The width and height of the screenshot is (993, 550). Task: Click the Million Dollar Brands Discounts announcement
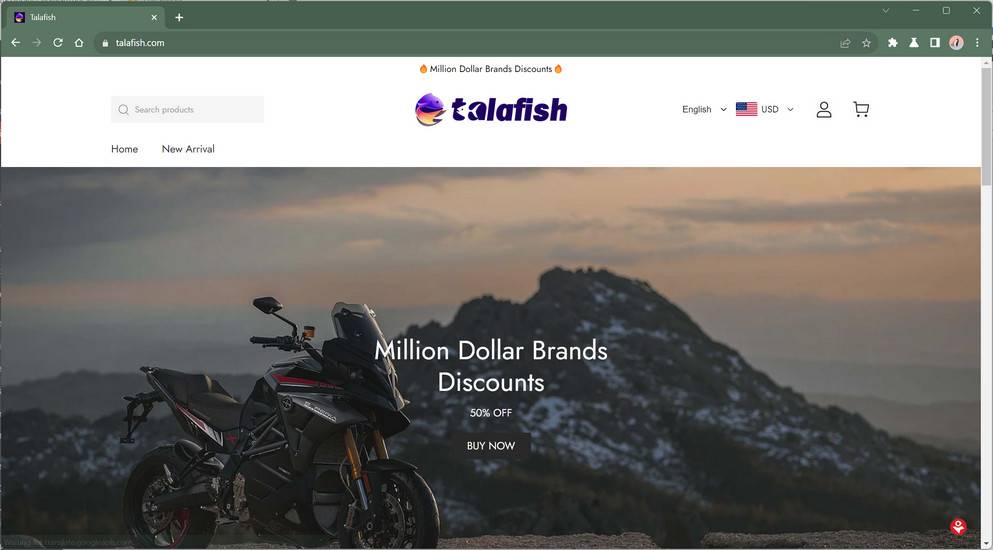(x=491, y=68)
